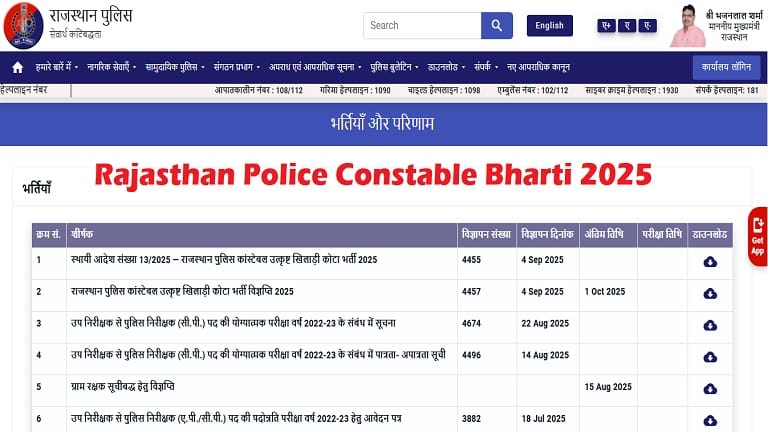Expand नागरिक सेवाएँ menu
768x432 pixels.
[111, 67]
